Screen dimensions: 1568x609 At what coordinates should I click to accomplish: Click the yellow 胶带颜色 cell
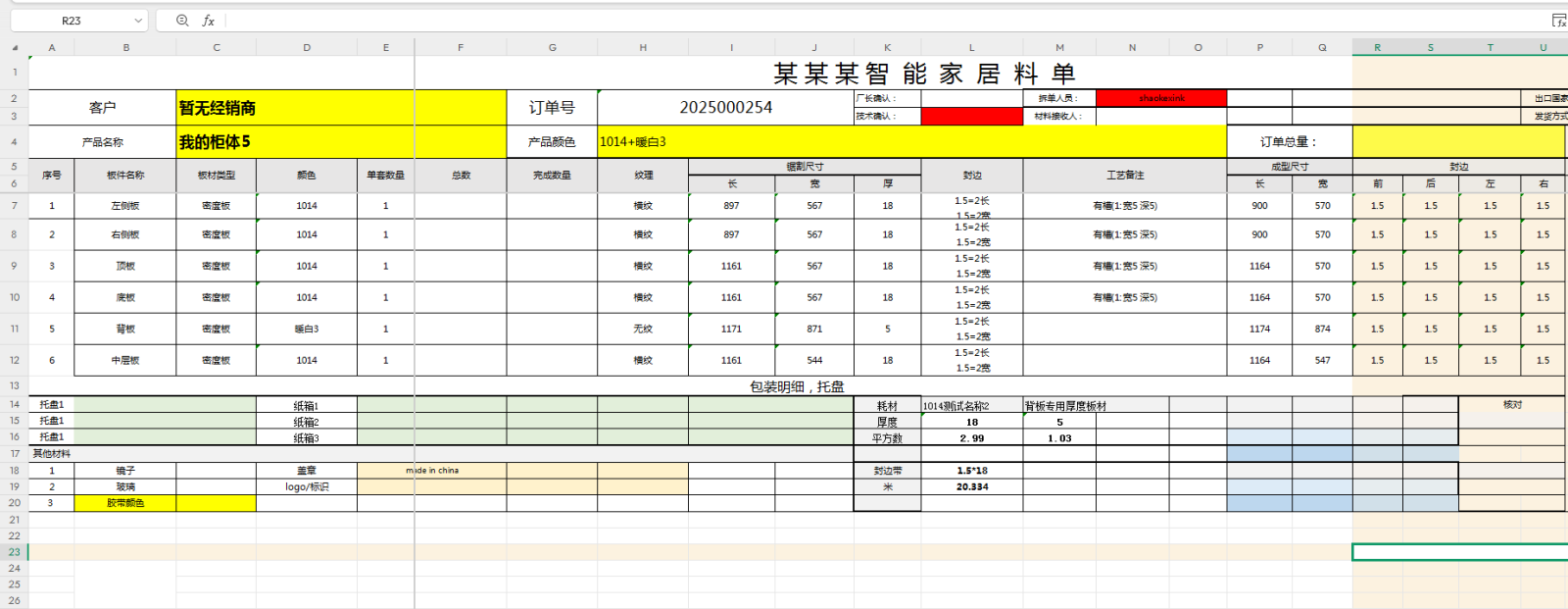point(125,503)
